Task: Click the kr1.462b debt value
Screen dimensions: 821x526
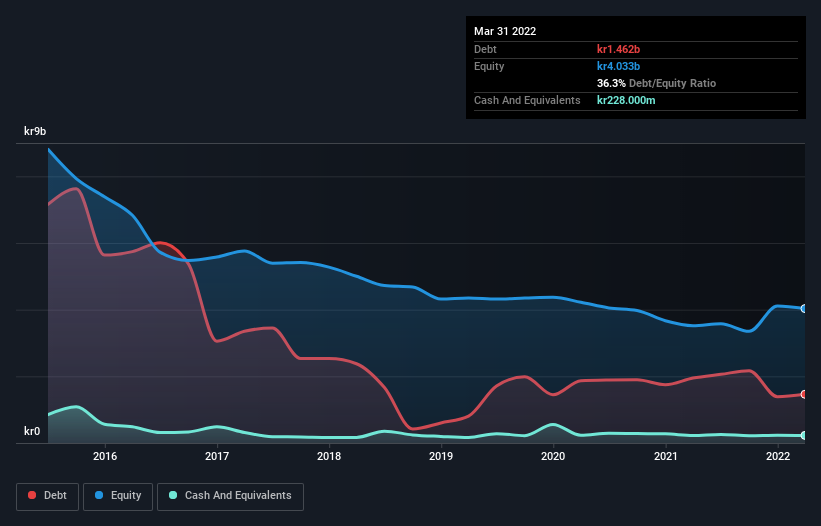Action: point(618,49)
